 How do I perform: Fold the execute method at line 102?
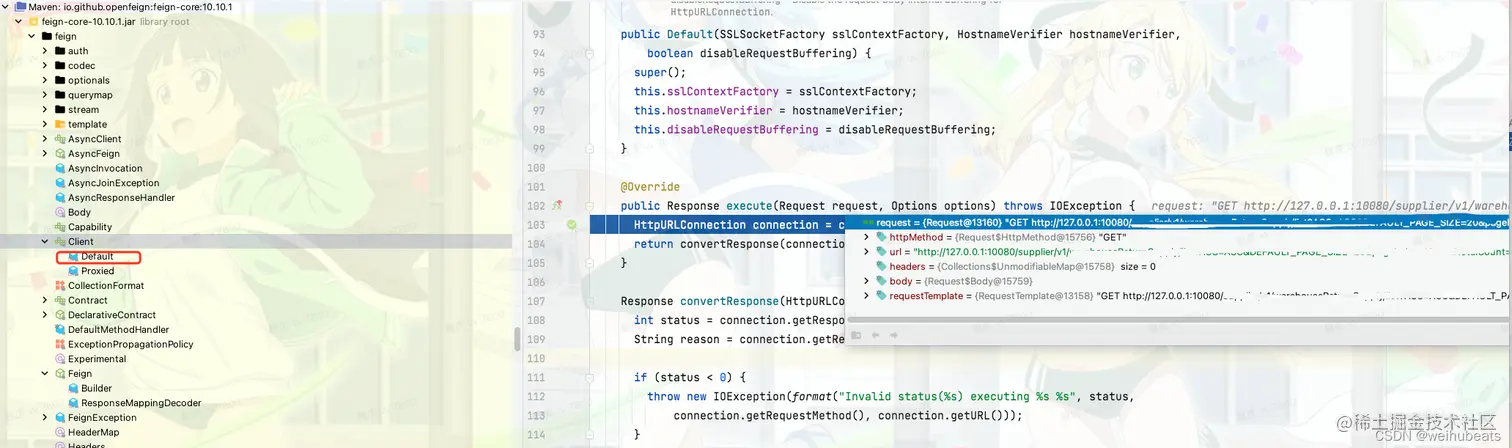[590, 205]
